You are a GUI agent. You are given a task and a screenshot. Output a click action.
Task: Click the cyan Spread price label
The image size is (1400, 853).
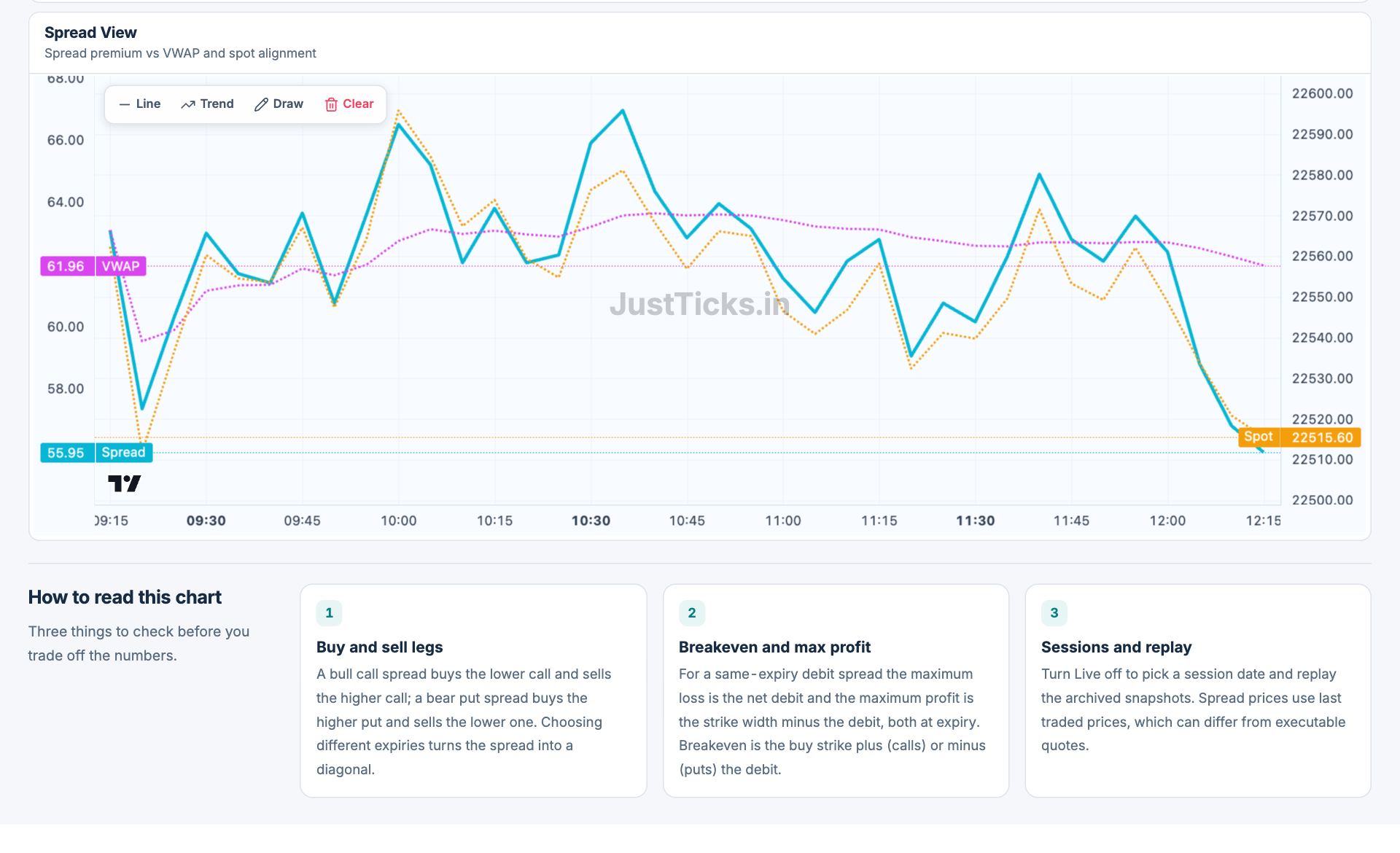(x=123, y=453)
